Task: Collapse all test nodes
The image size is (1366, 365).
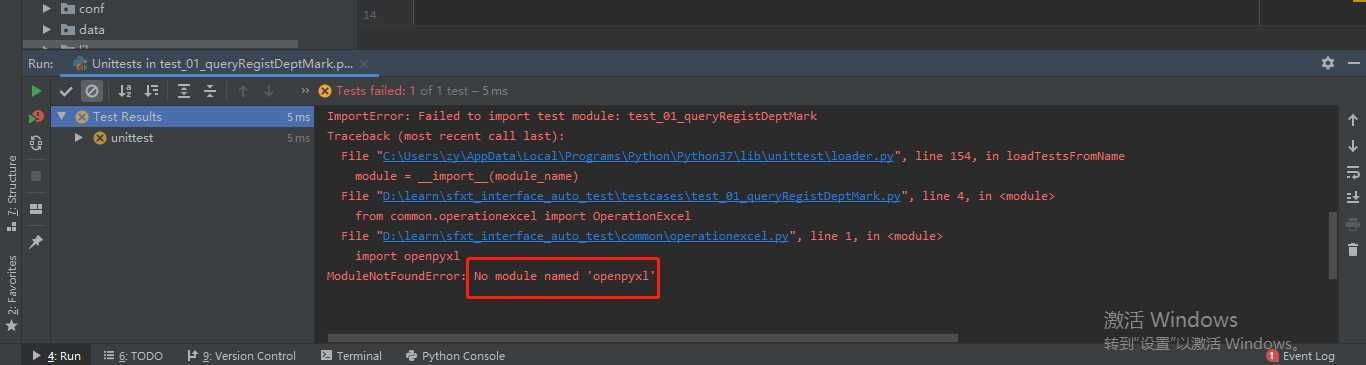Action: [210, 91]
